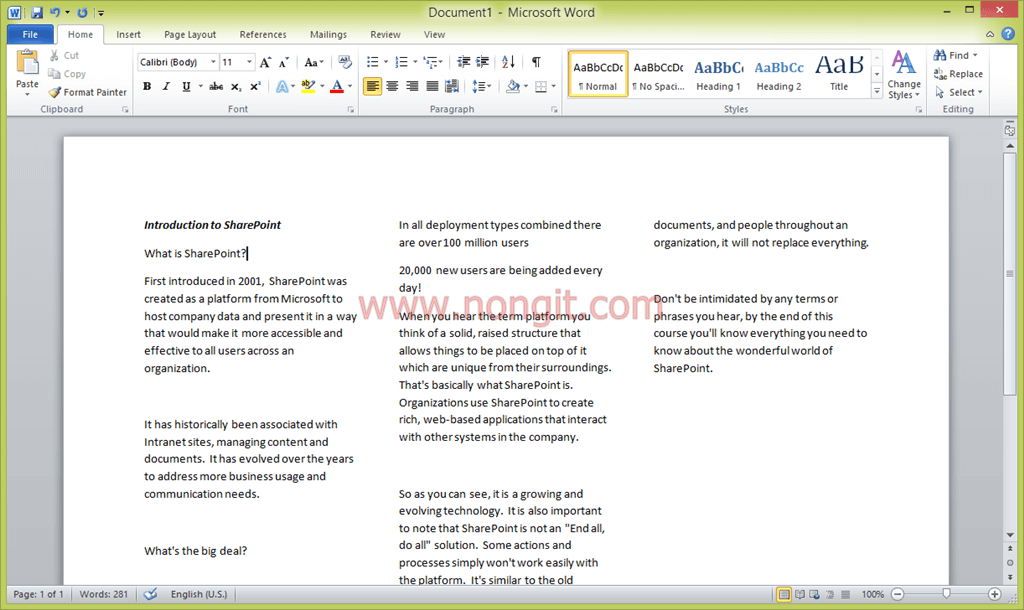This screenshot has height=610, width=1024.
Task: Click the Center alignment icon
Action: (392, 87)
